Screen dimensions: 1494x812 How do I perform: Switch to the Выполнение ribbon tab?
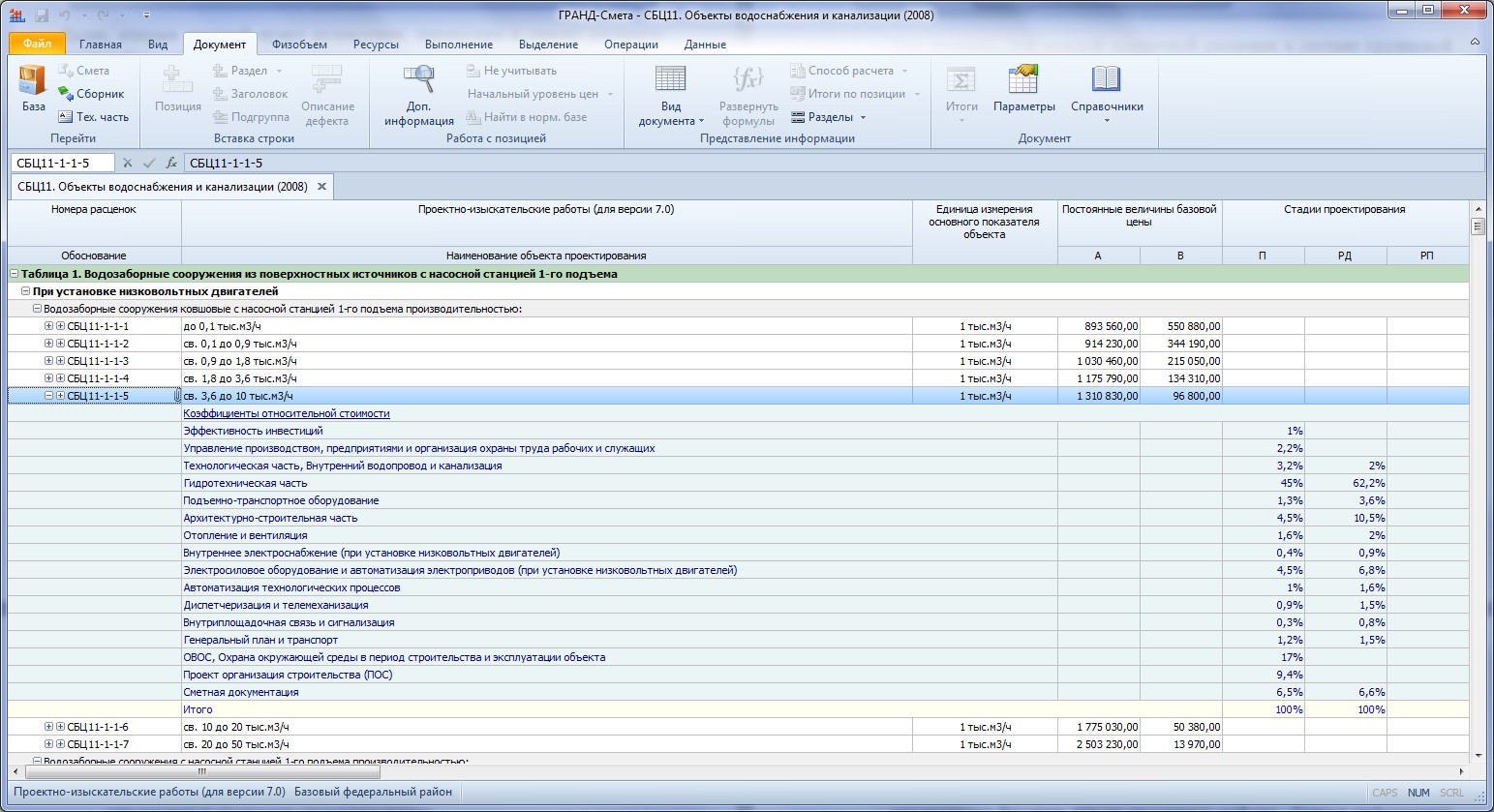tap(459, 45)
